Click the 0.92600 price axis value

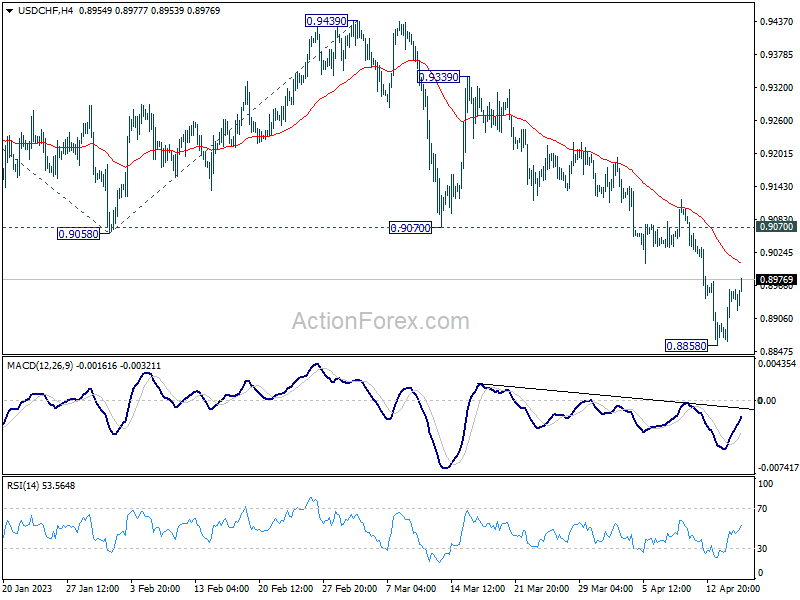pos(777,121)
